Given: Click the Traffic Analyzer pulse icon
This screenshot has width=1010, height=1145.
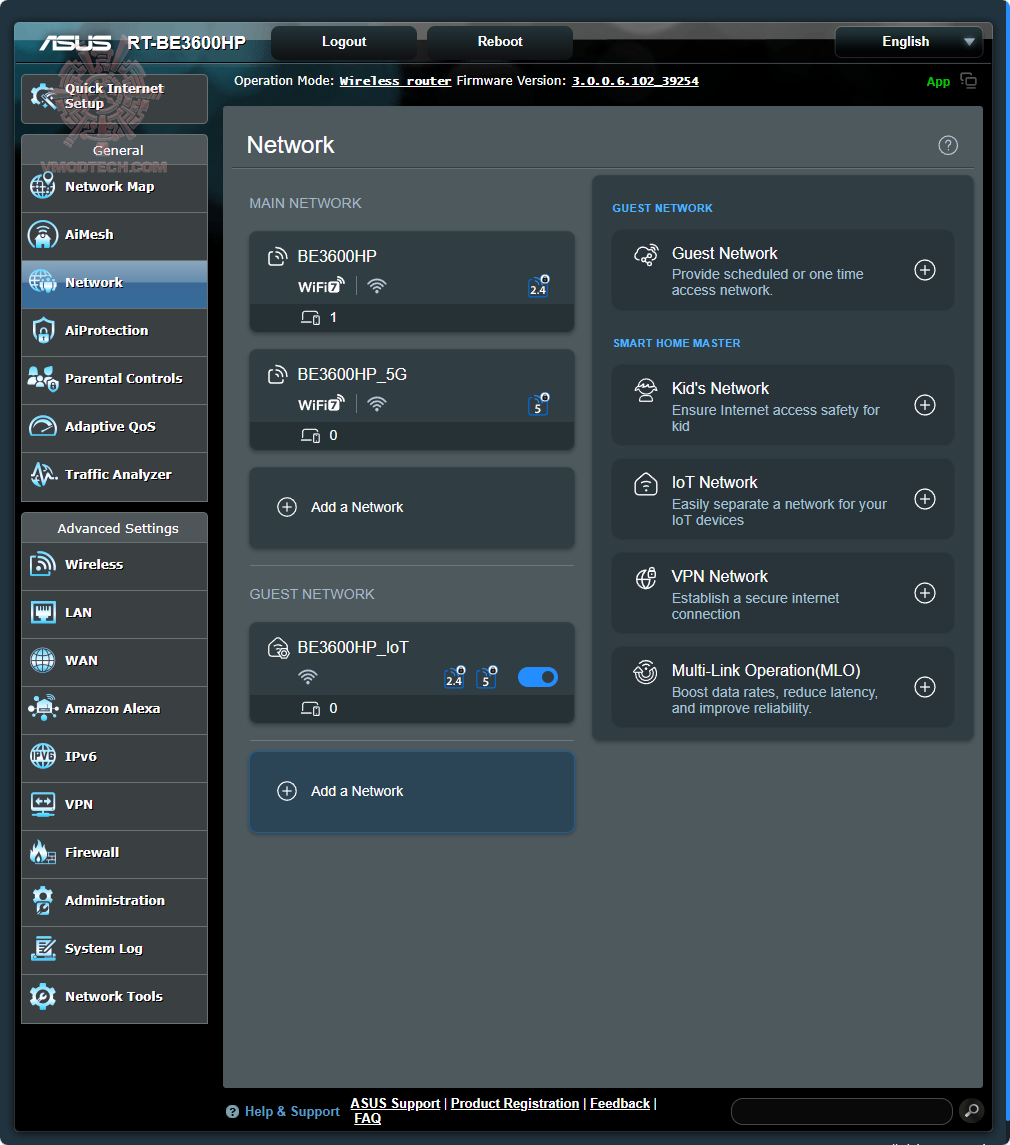Looking at the screenshot, I should (43, 474).
